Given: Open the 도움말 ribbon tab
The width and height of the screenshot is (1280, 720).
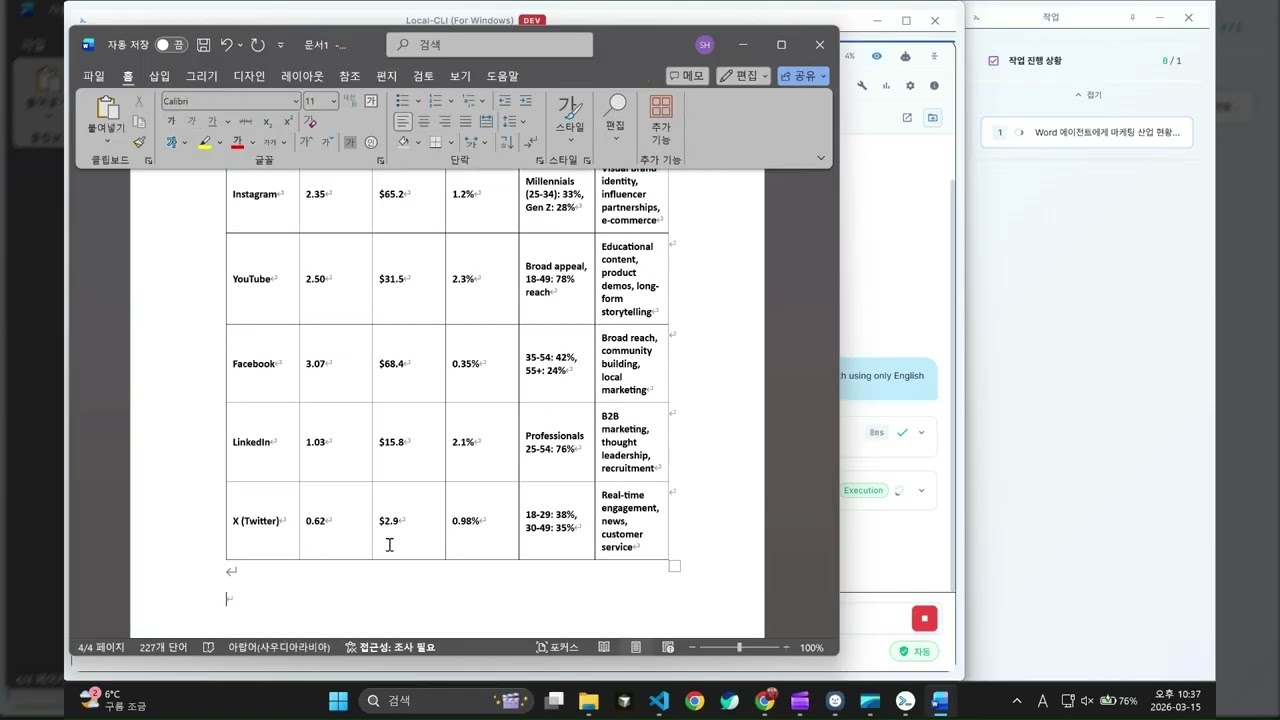Looking at the screenshot, I should [503, 76].
